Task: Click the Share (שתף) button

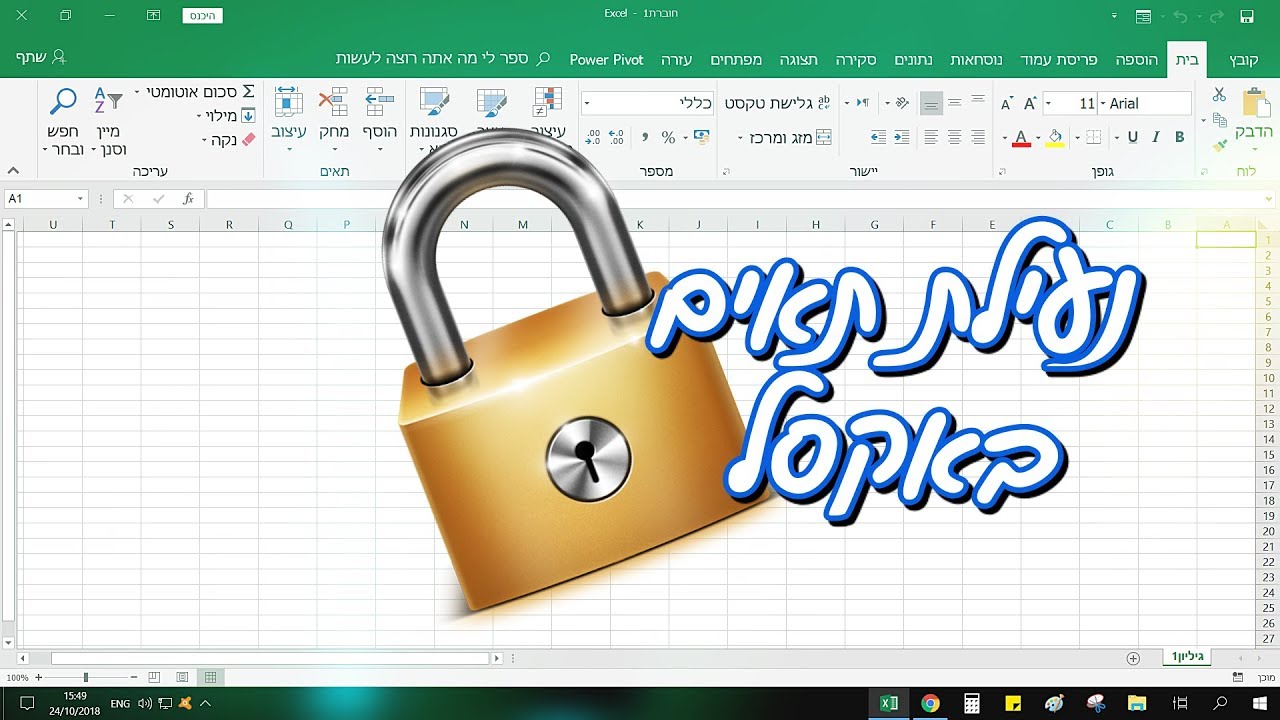Action: [x=40, y=57]
